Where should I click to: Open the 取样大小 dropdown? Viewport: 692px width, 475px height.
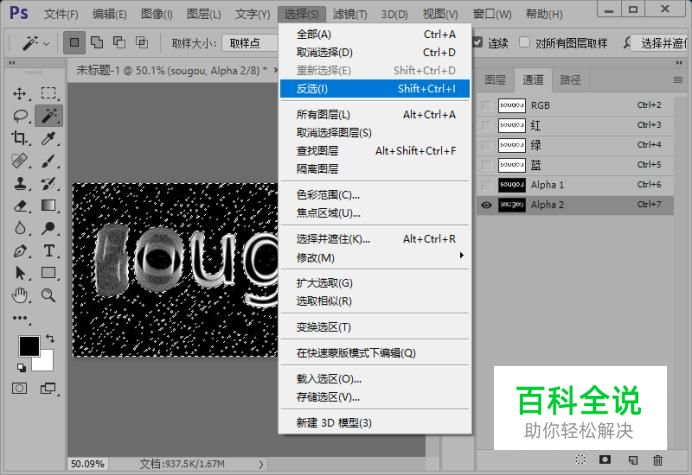tap(250, 43)
